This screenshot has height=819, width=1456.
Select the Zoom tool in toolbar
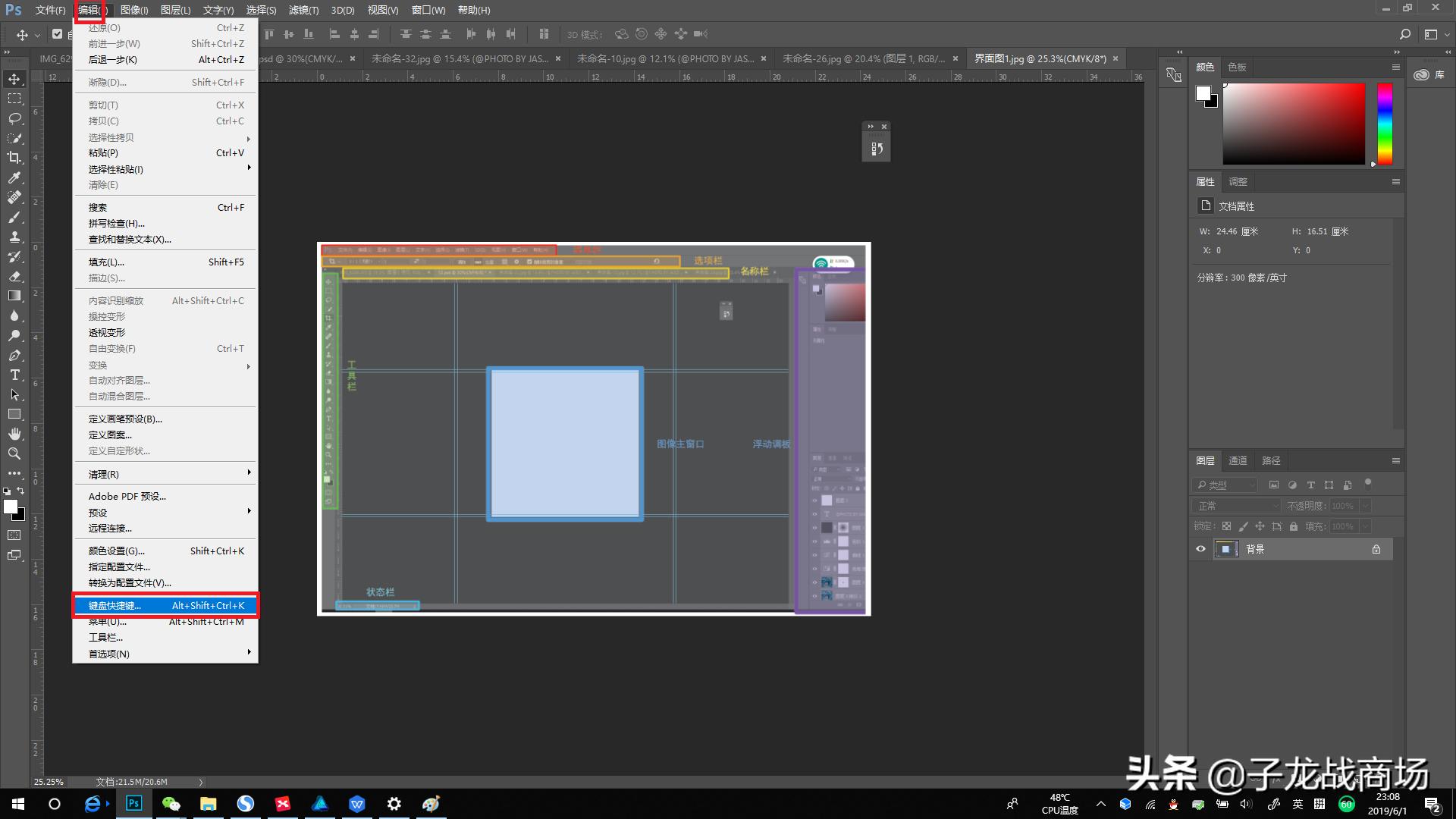click(x=14, y=453)
